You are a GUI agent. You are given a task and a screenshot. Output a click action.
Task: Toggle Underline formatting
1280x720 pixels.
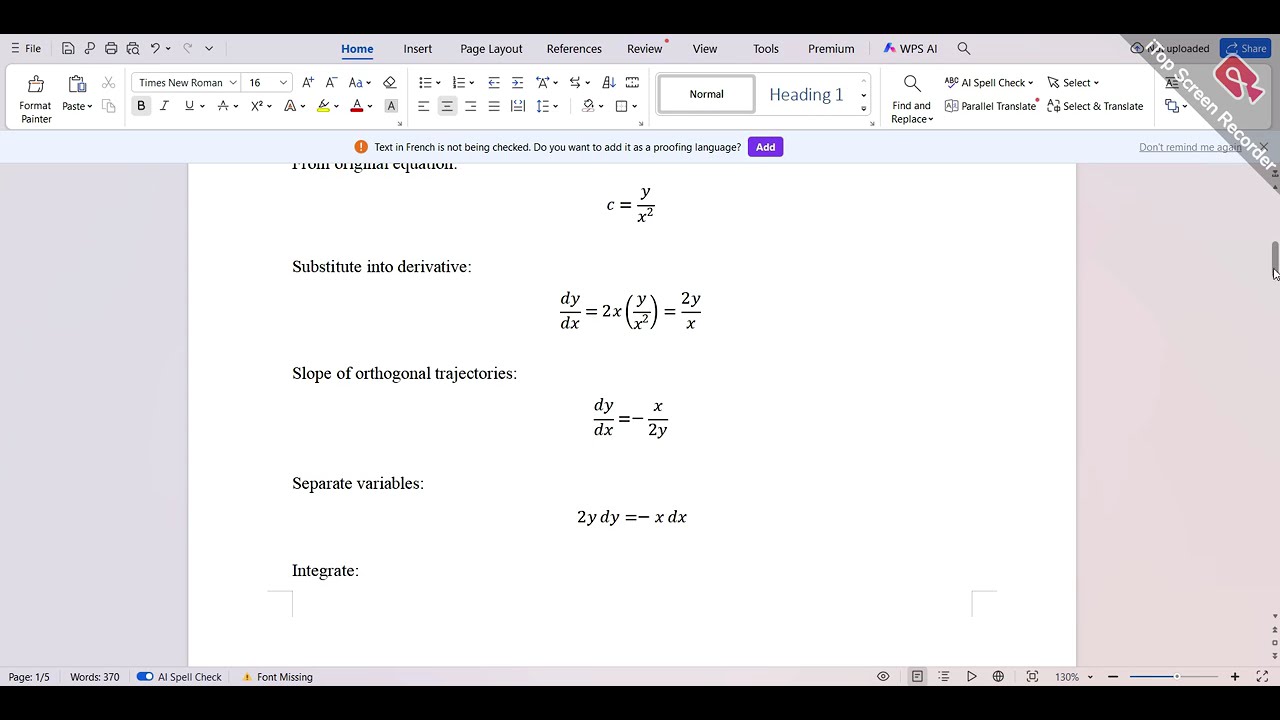pos(189,106)
